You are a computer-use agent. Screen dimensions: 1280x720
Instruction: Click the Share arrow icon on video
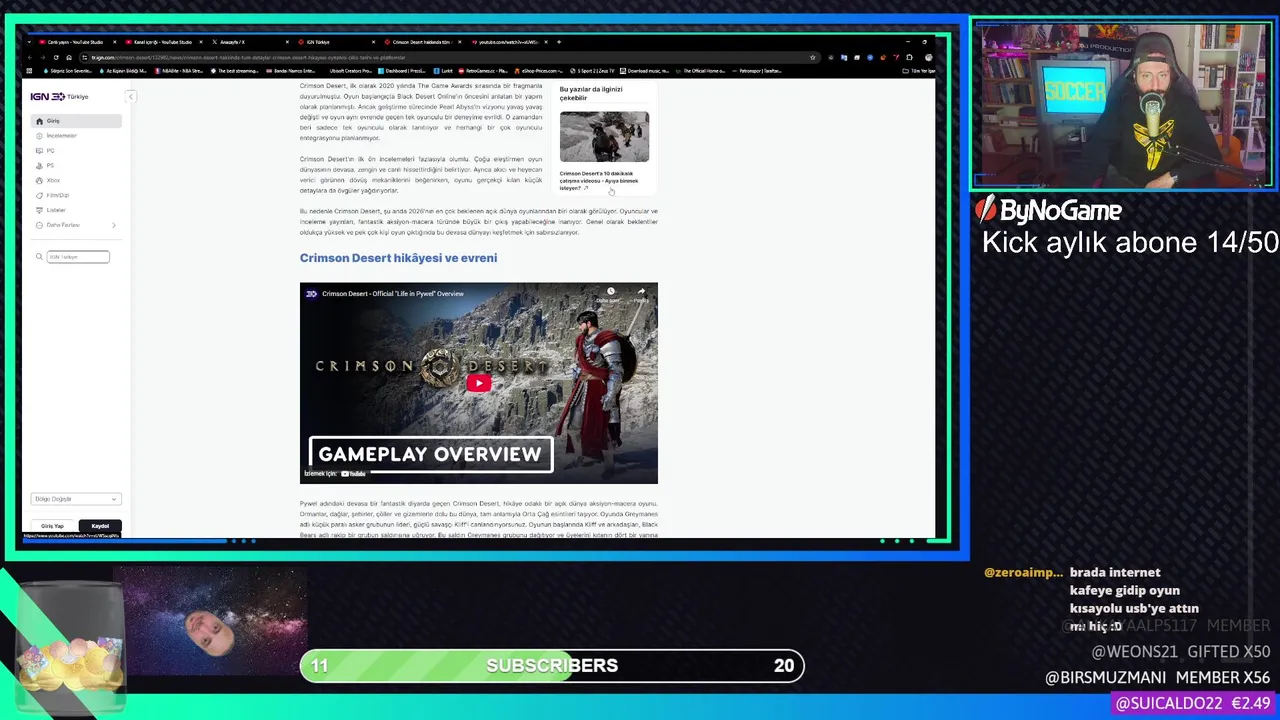pos(641,293)
